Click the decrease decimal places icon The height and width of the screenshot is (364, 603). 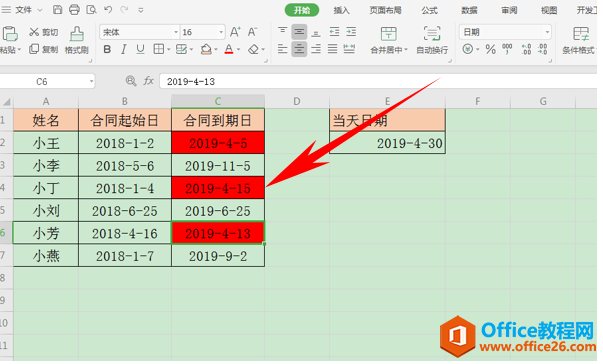[543, 49]
